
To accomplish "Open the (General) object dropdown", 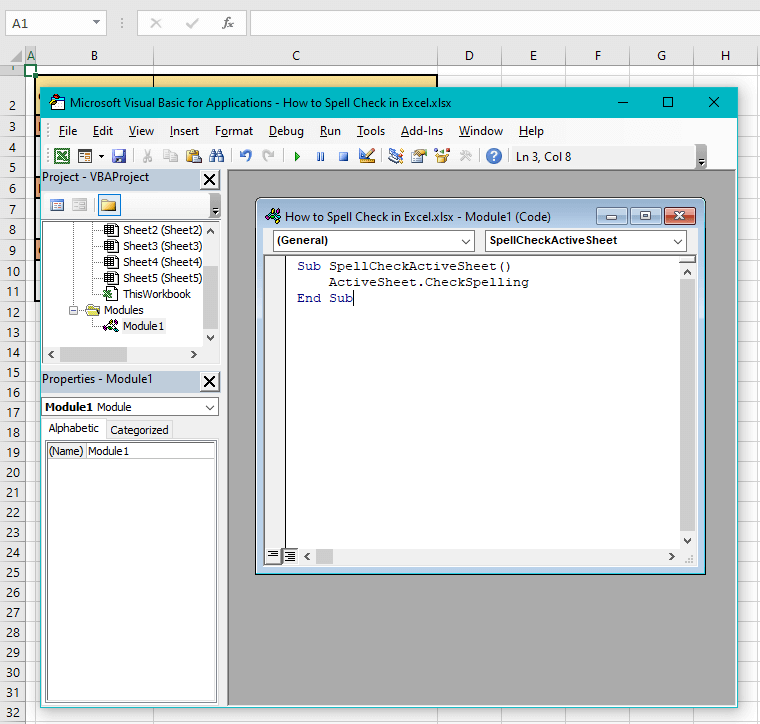I will [x=373, y=241].
